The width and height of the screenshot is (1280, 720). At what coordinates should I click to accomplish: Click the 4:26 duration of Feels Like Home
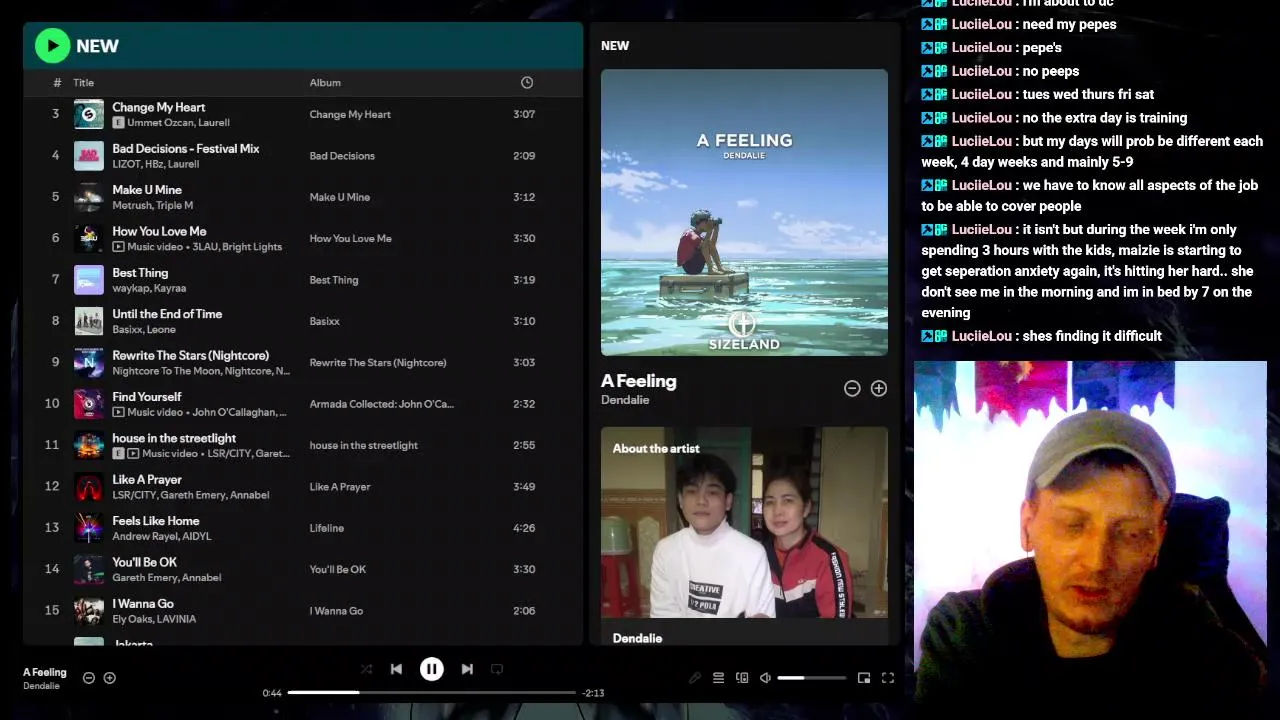pyautogui.click(x=524, y=528)
